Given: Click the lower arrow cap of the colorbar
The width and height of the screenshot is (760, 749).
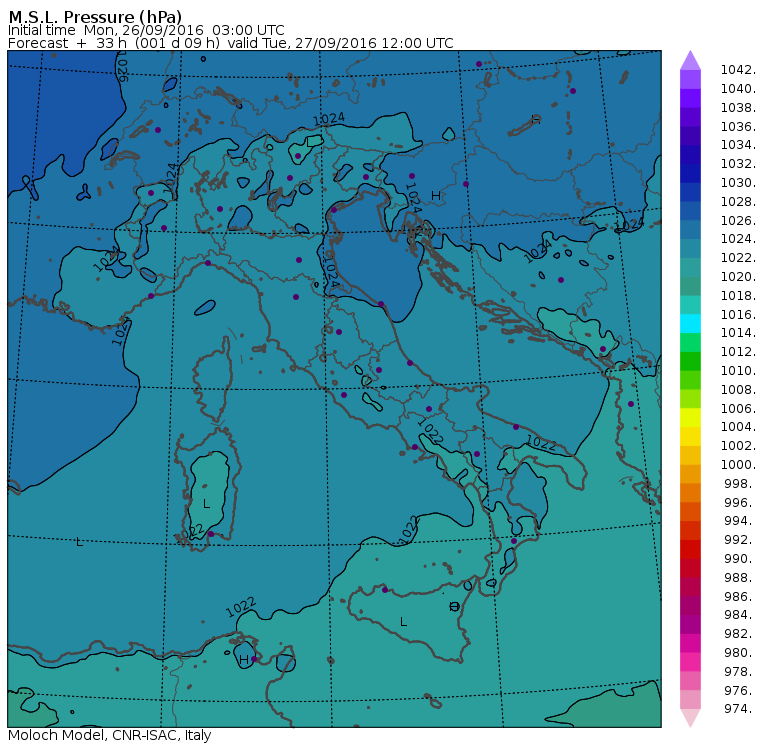Looking at the screenshot, I should pos(690,718).
